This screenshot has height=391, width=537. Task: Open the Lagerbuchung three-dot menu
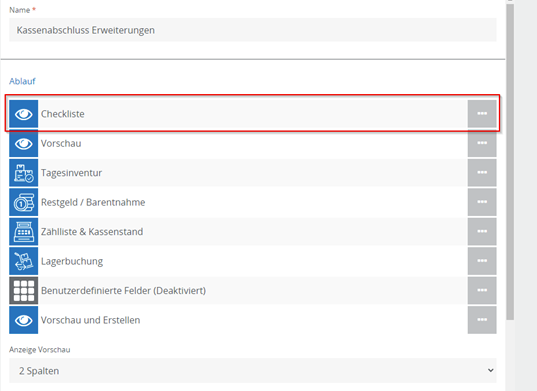pyautogui.click(x=482, y=261)
